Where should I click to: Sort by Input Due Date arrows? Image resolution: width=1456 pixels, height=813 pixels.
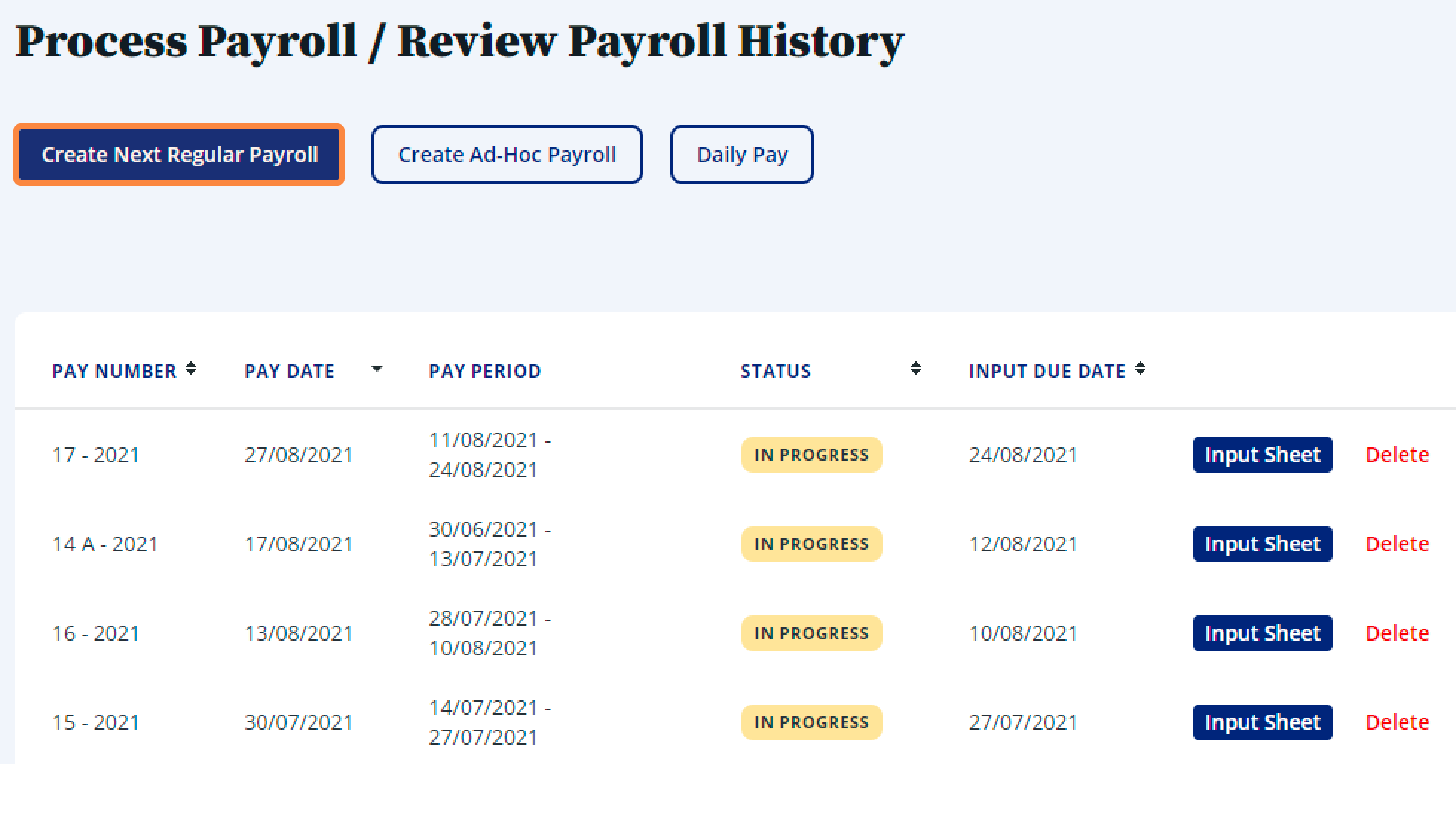coord(1140,369)
